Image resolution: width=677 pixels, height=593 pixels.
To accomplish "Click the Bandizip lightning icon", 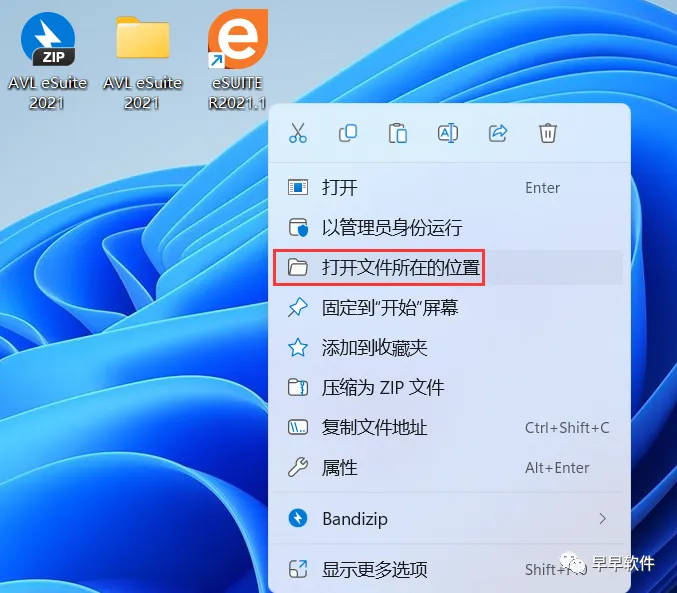I will coord(298,518).
